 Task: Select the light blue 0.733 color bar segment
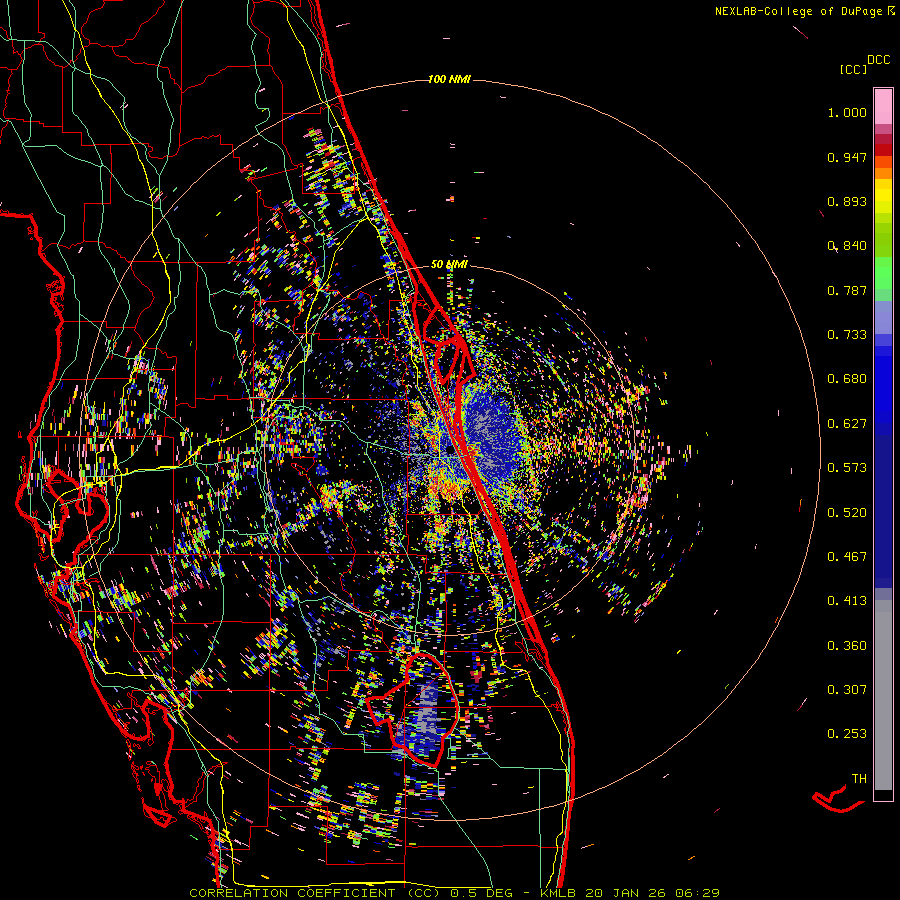883,322
